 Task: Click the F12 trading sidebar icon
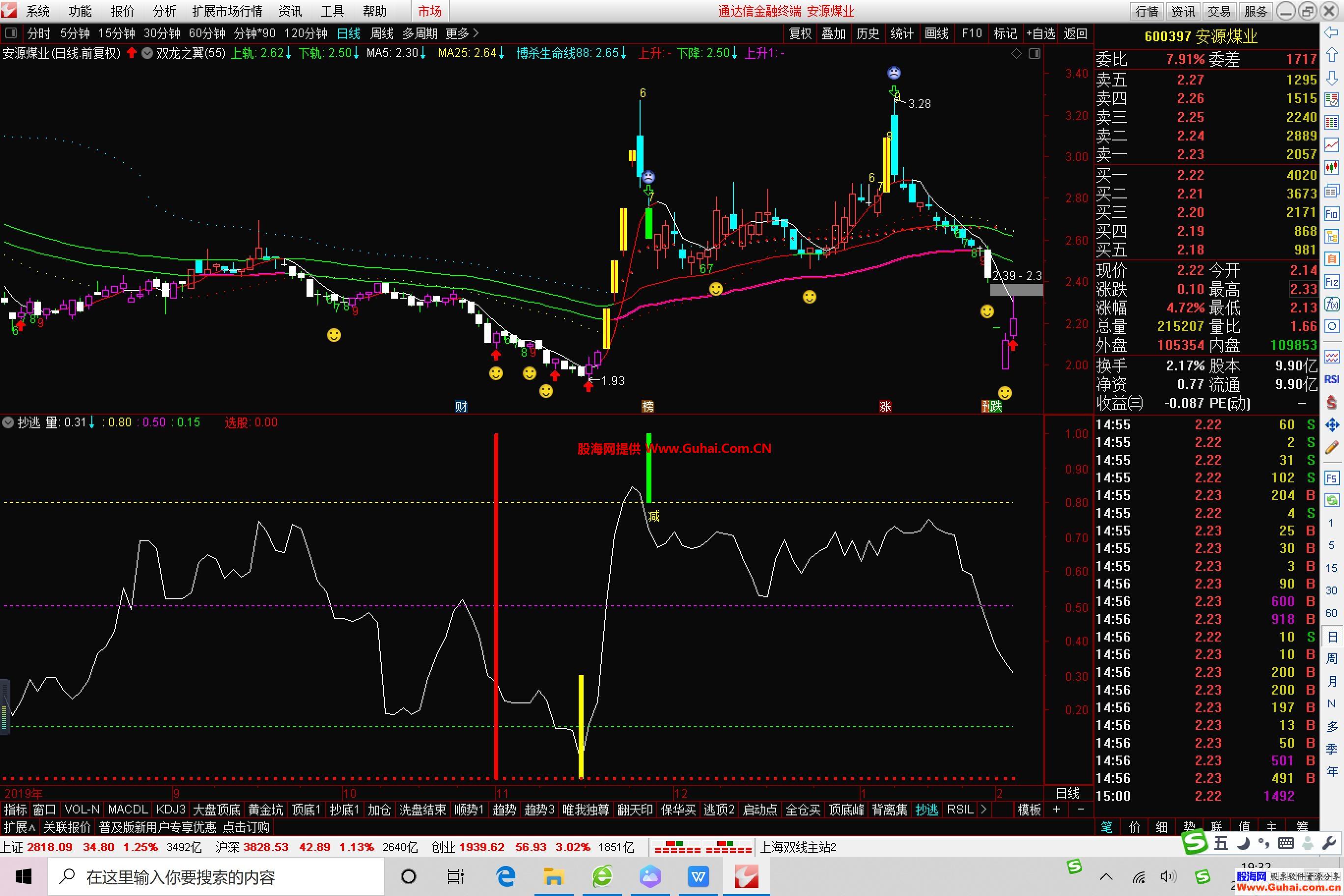click(1331, 281)
